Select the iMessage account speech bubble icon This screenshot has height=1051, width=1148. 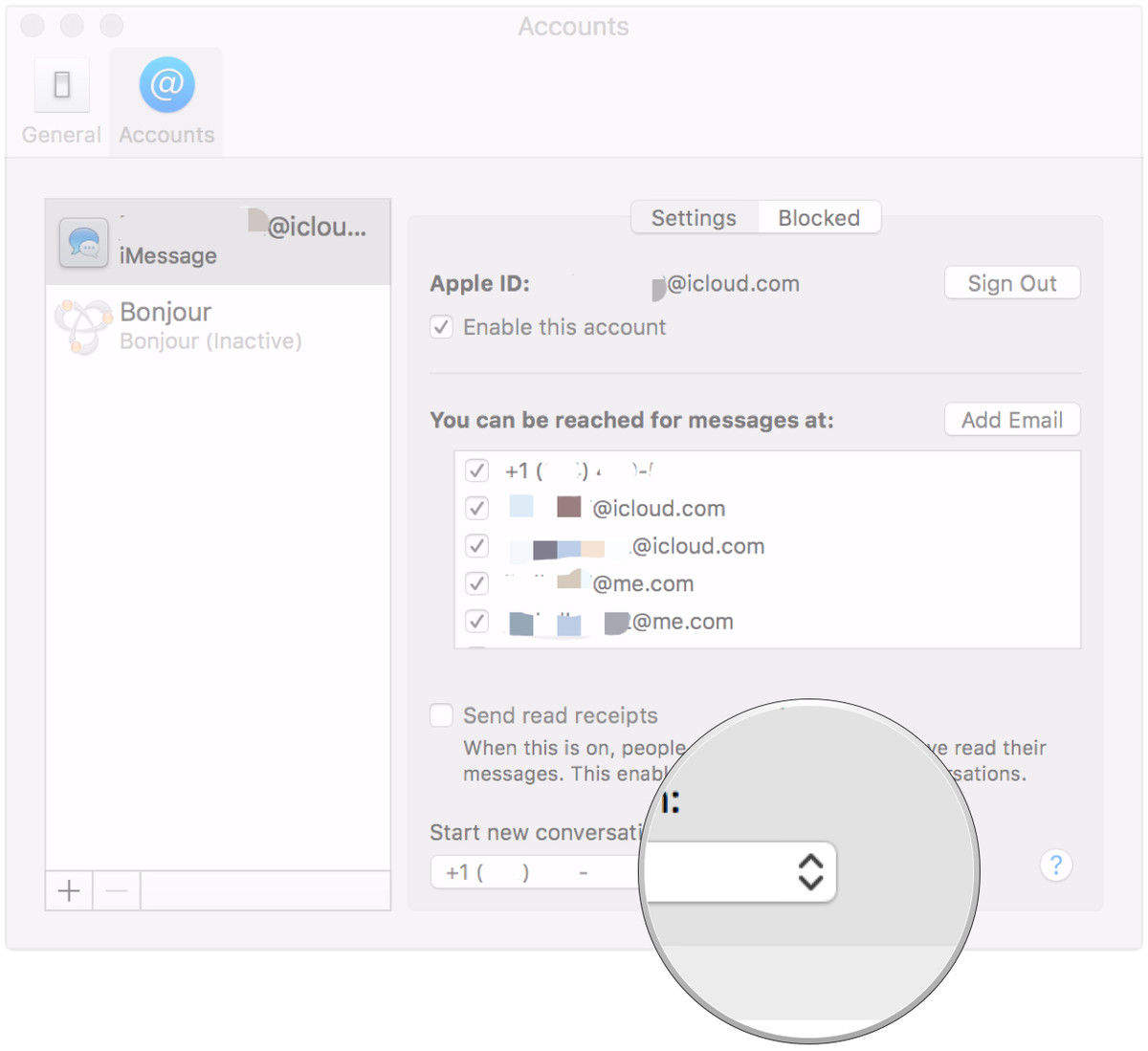point(84,243)
